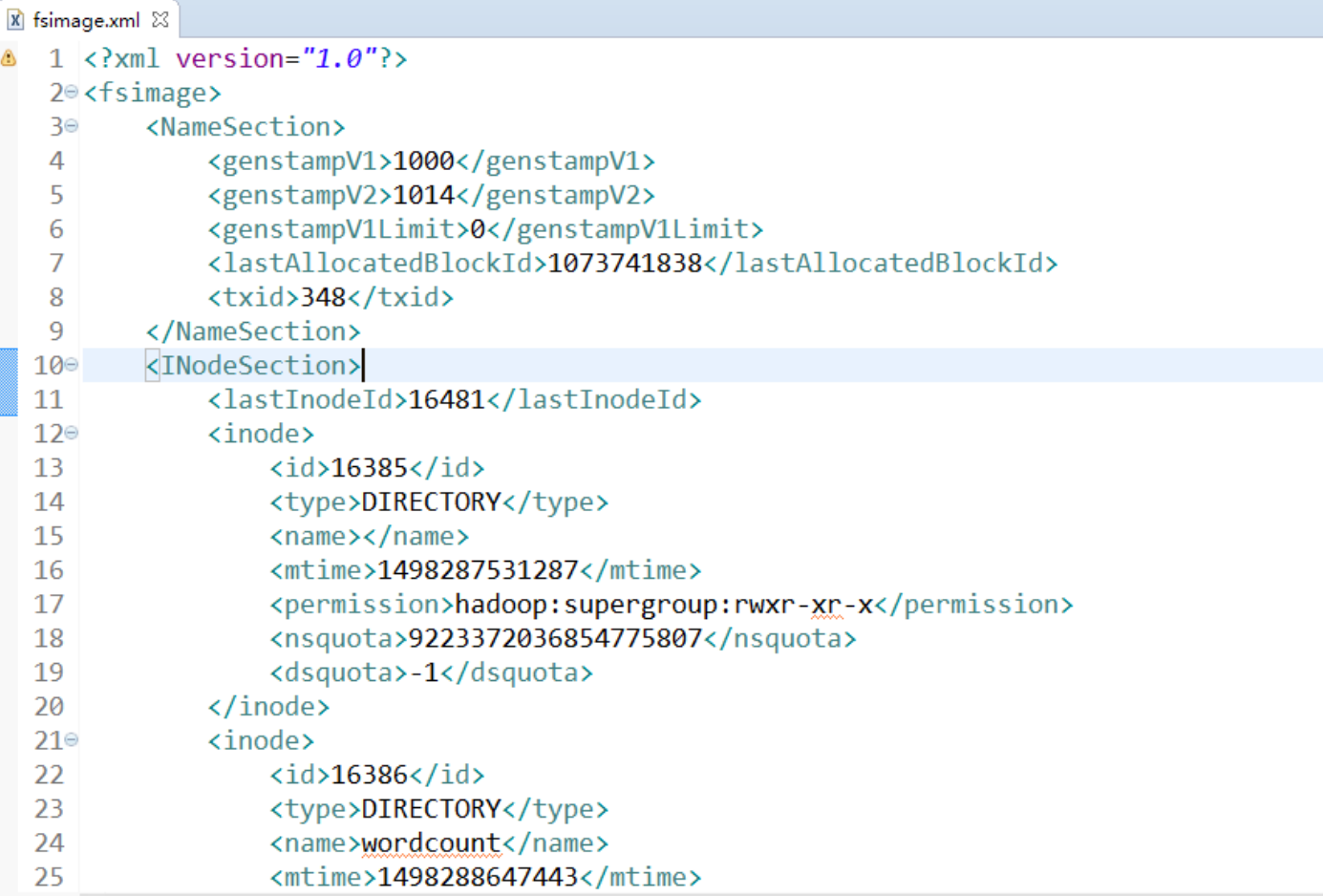The width and height of the screenshot is (1323, 896).
Task: Click the DIRECTORY type on line 14
Action: (431, 501)
